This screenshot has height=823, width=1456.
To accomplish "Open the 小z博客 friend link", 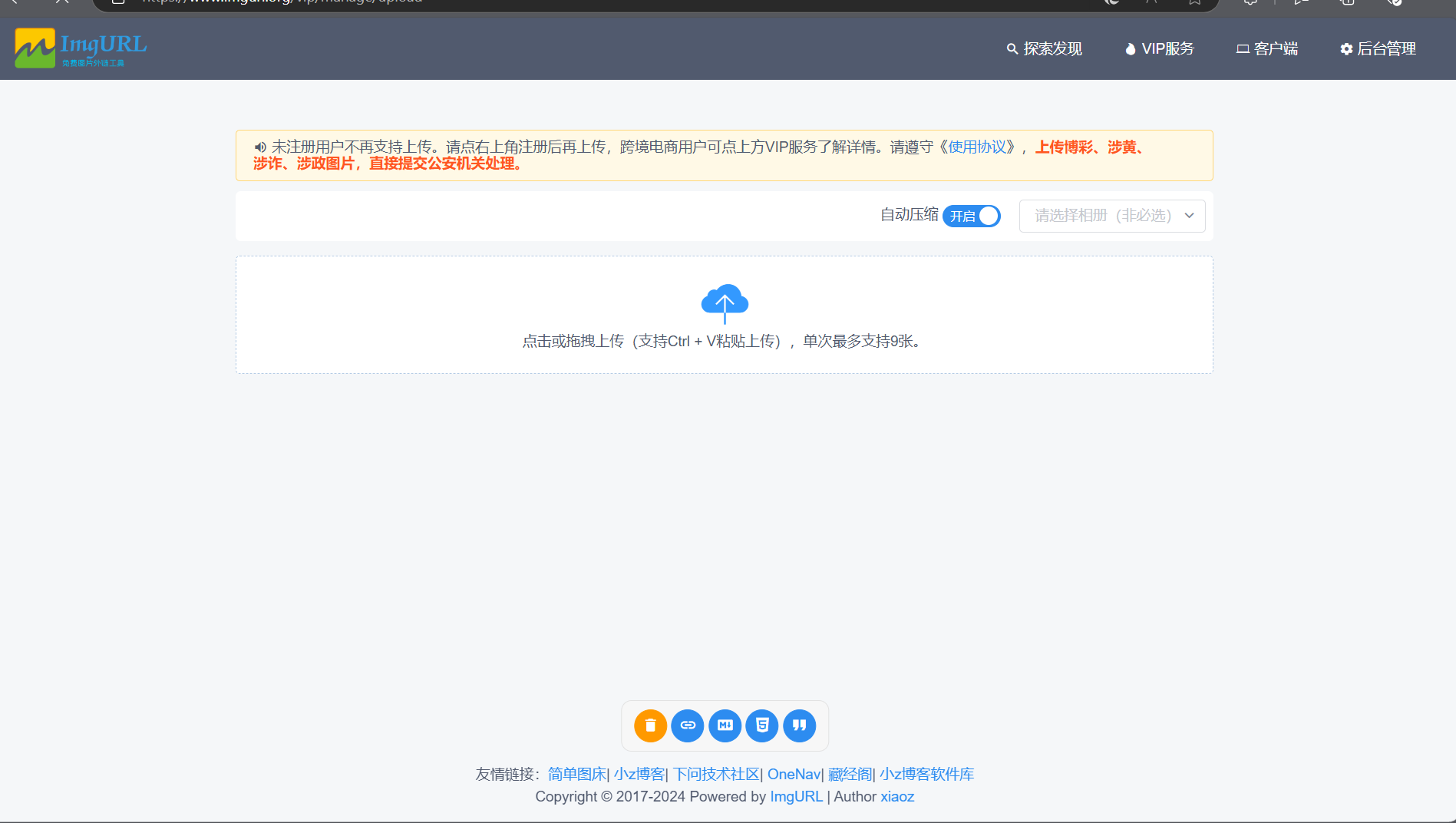I will click(x=639, y=774).
